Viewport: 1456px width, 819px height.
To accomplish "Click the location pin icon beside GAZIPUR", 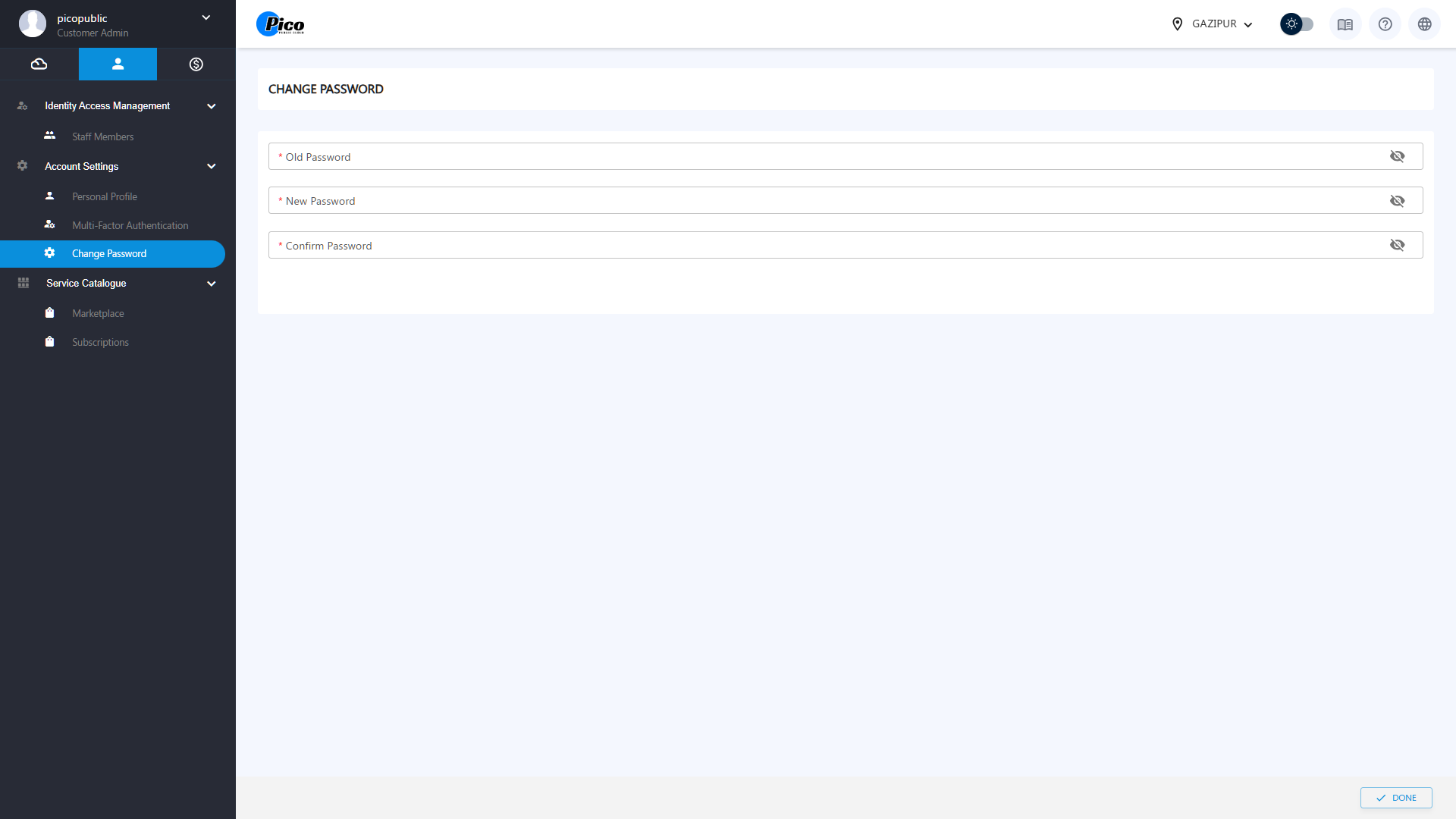I will (x=1177, y=24).
